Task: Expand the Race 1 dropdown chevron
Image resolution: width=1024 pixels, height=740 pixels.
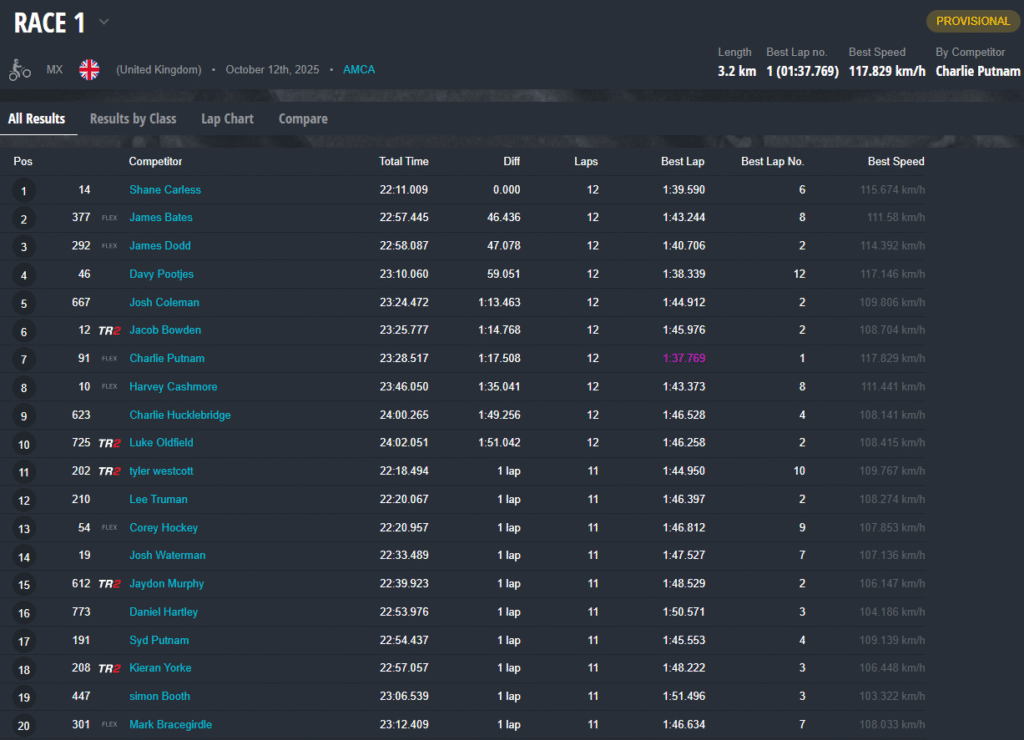Action: point(104,22)
